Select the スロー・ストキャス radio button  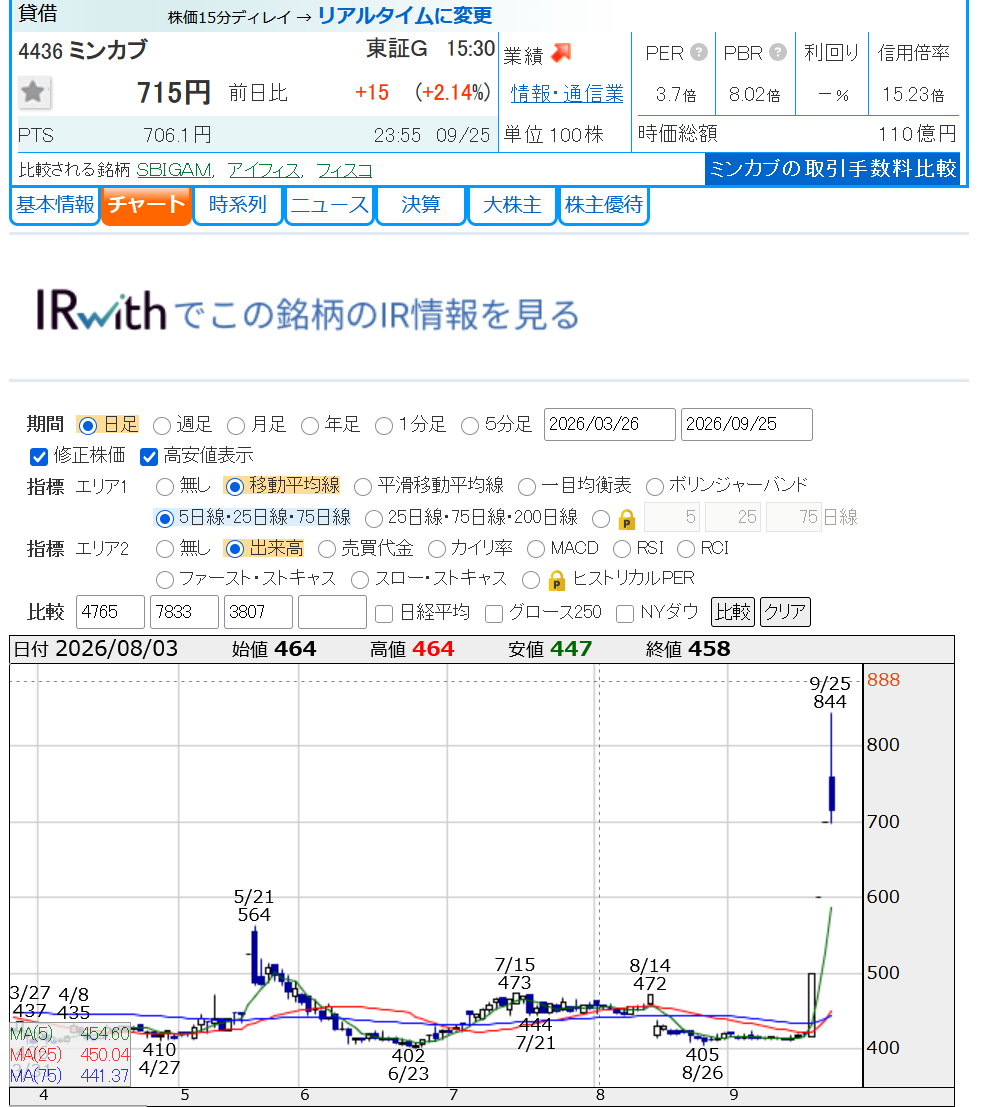[360, 580]
